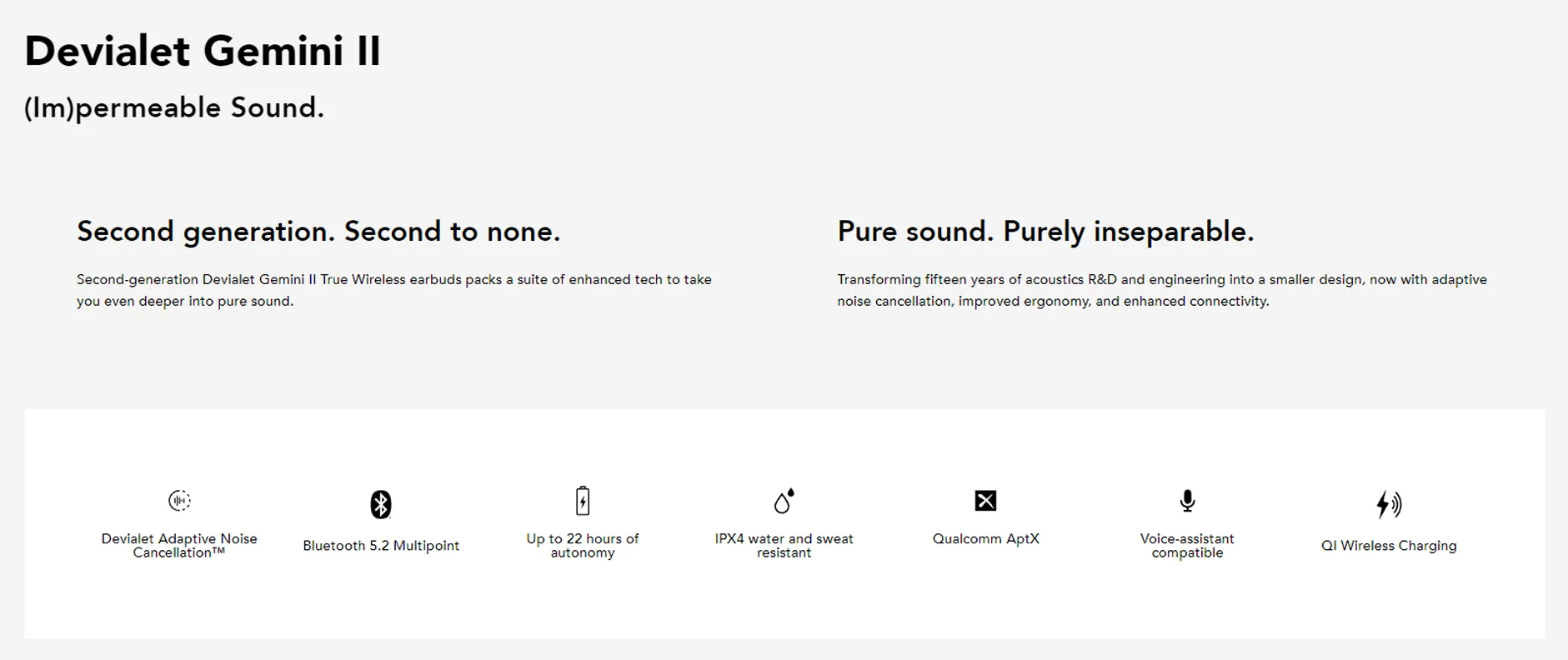Click the battery autonomy icon
The height and width of the screenshot is (660, 1568).
(x=583, y=500)
